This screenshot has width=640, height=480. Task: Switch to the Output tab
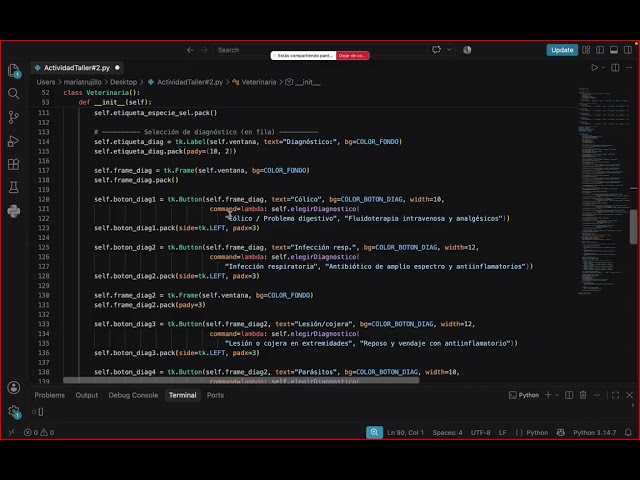tap(87, 395)
